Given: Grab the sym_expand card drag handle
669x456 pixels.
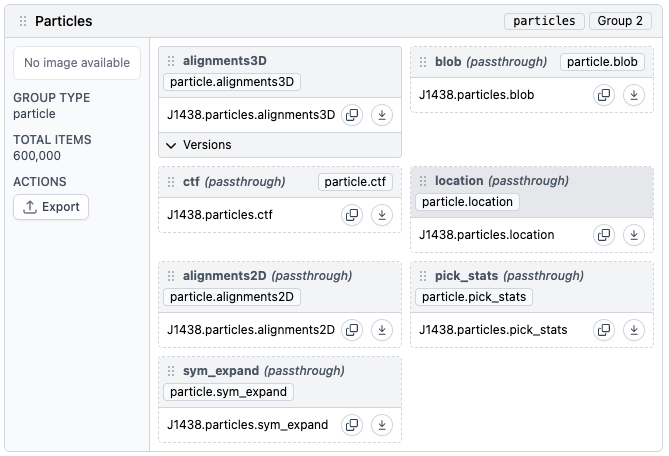Looking at the screenshot, I should click(x=171, y=371).
